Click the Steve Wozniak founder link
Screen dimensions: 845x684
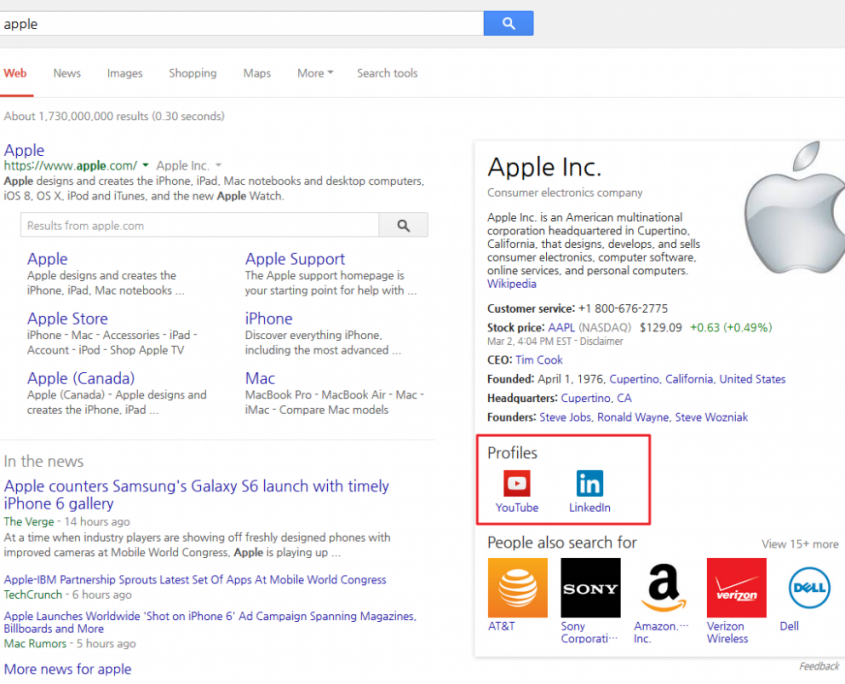pos(711,417)
